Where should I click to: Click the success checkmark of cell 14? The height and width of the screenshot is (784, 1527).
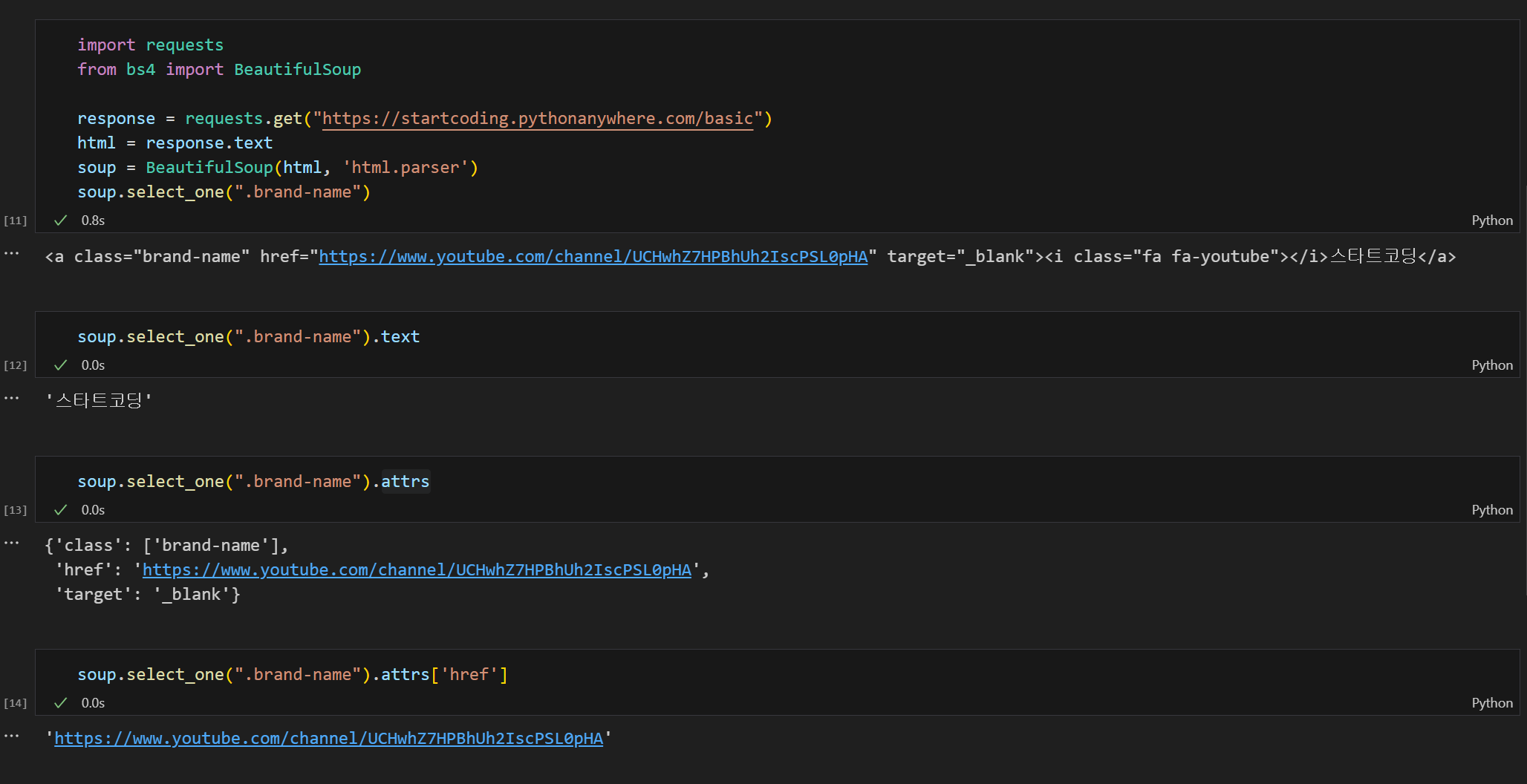coord(61,703)
